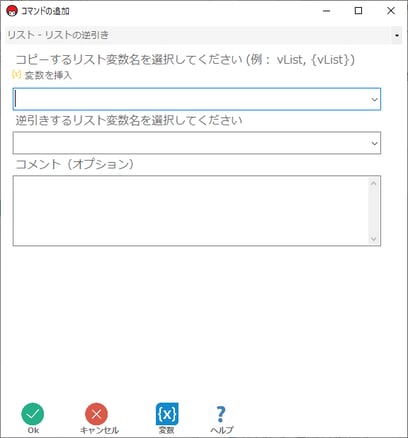Focus the コピーするリスト変数名 text field

[191, 99]
